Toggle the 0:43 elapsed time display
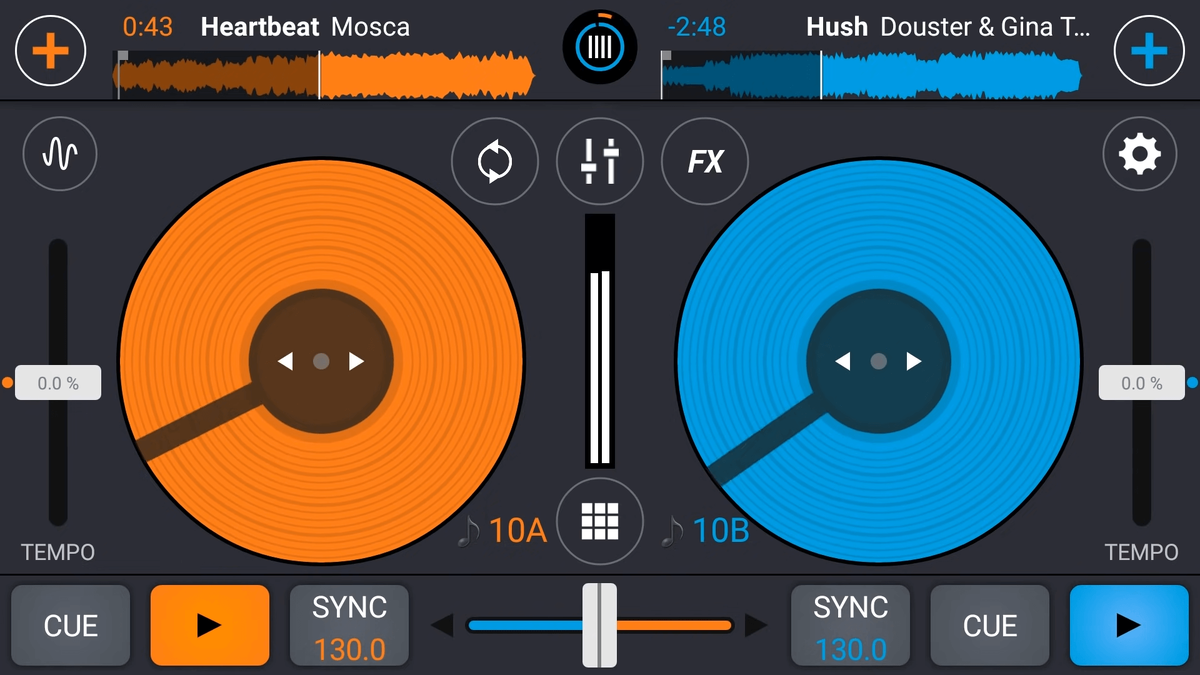 pyautogui.click(x=147, y=27)
